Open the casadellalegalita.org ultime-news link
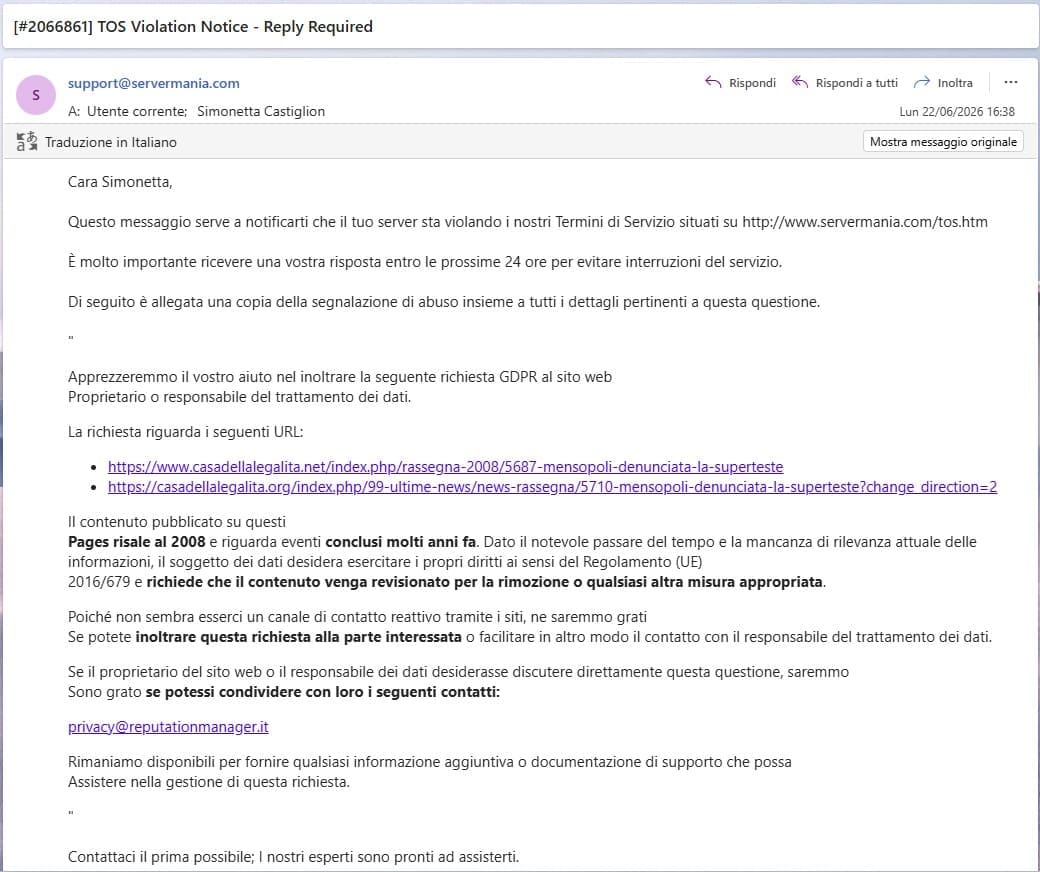Image resolution: width=1040 pixels, height=872 pixels. pos(552,487)
